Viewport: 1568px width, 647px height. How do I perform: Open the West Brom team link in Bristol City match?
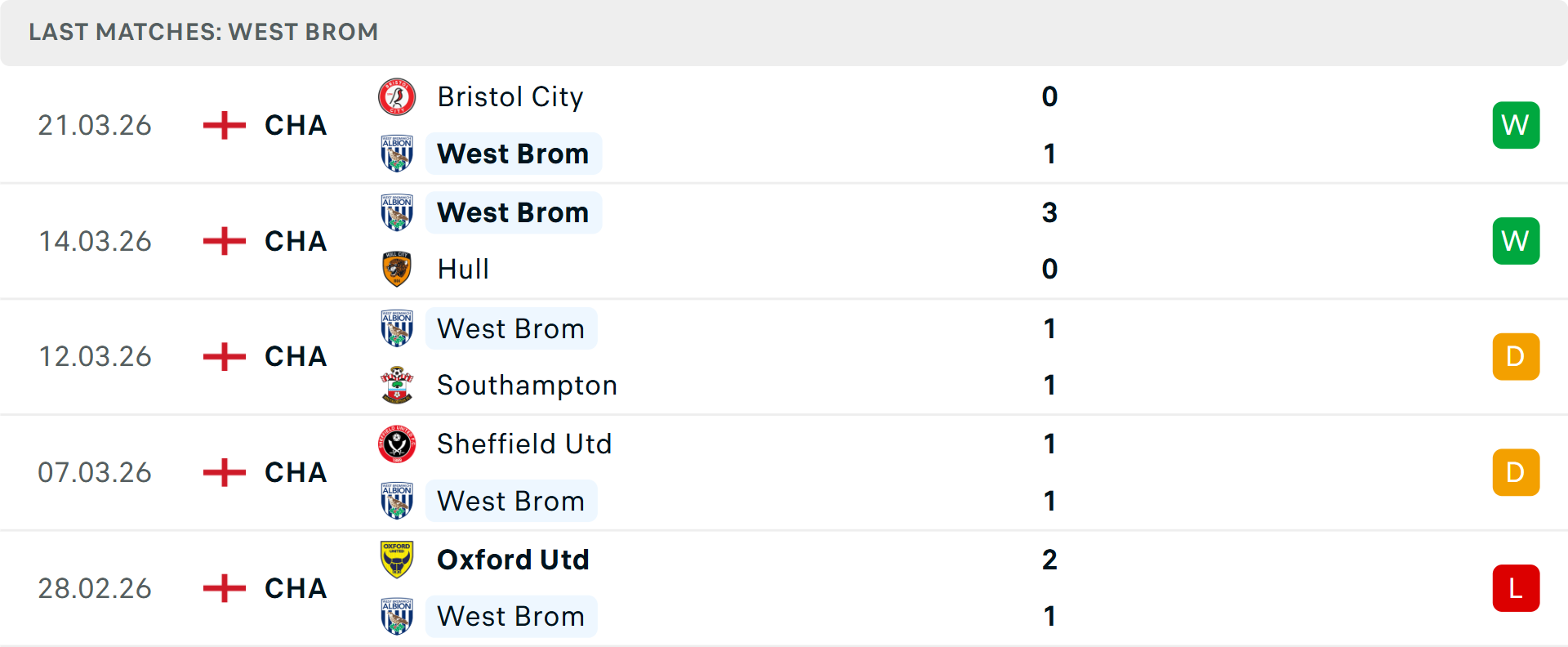pos(513,153)
